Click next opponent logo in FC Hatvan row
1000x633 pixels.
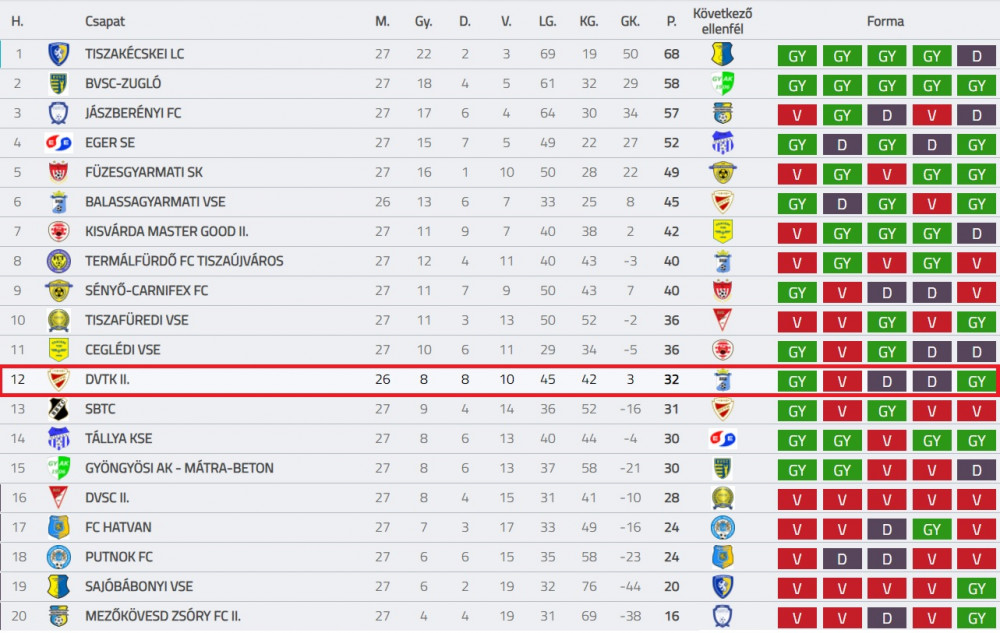pos(723,527)
